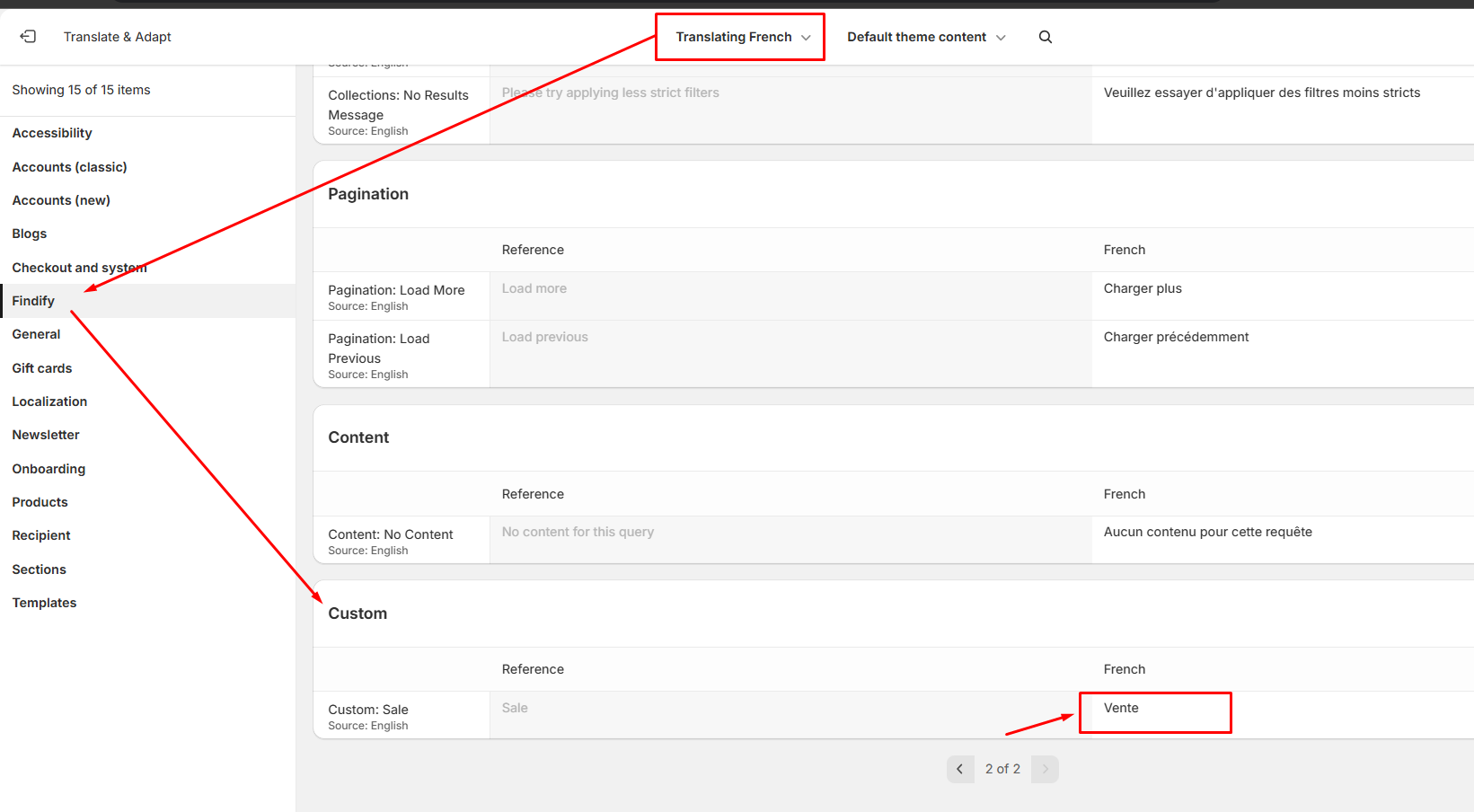This screenshot has width=1474, height=812.
Task: Open the Translating French dropdown
Action: coord(743,37)
